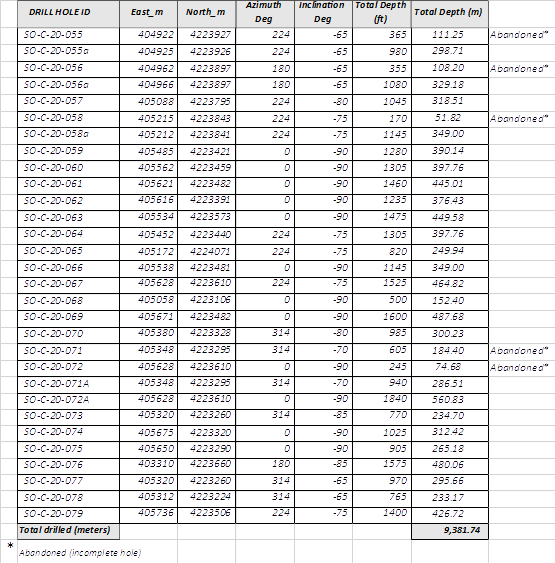
Task: Click the SO-C-20-072A hole ID cell
Action: (68, 400)
